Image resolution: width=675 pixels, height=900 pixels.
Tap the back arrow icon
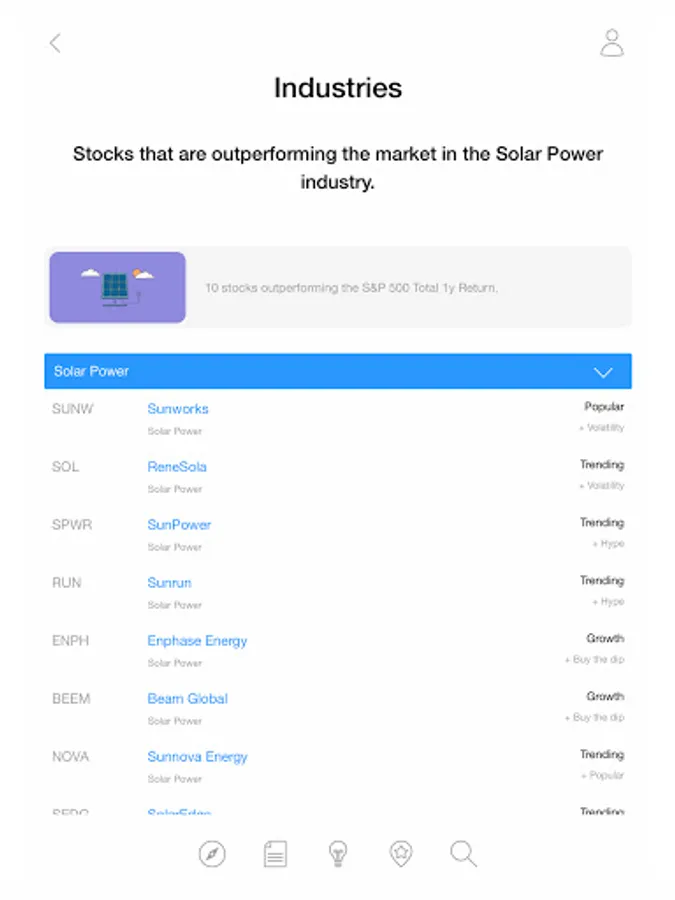(x=55, y=43)
